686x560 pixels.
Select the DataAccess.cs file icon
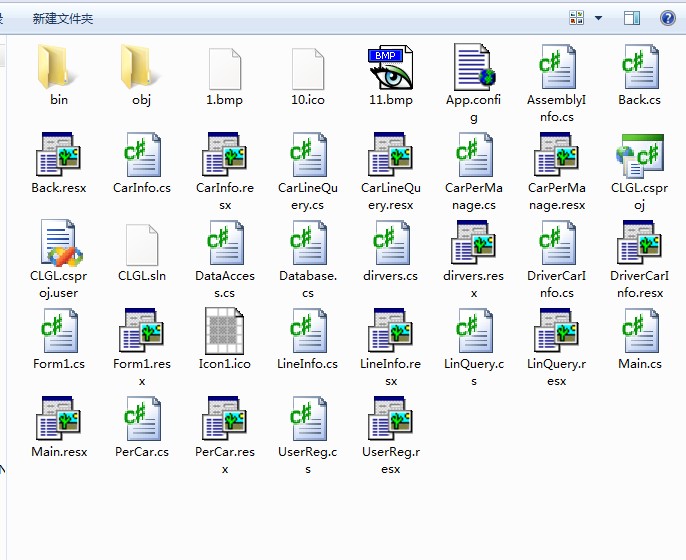tap(225, 243)
